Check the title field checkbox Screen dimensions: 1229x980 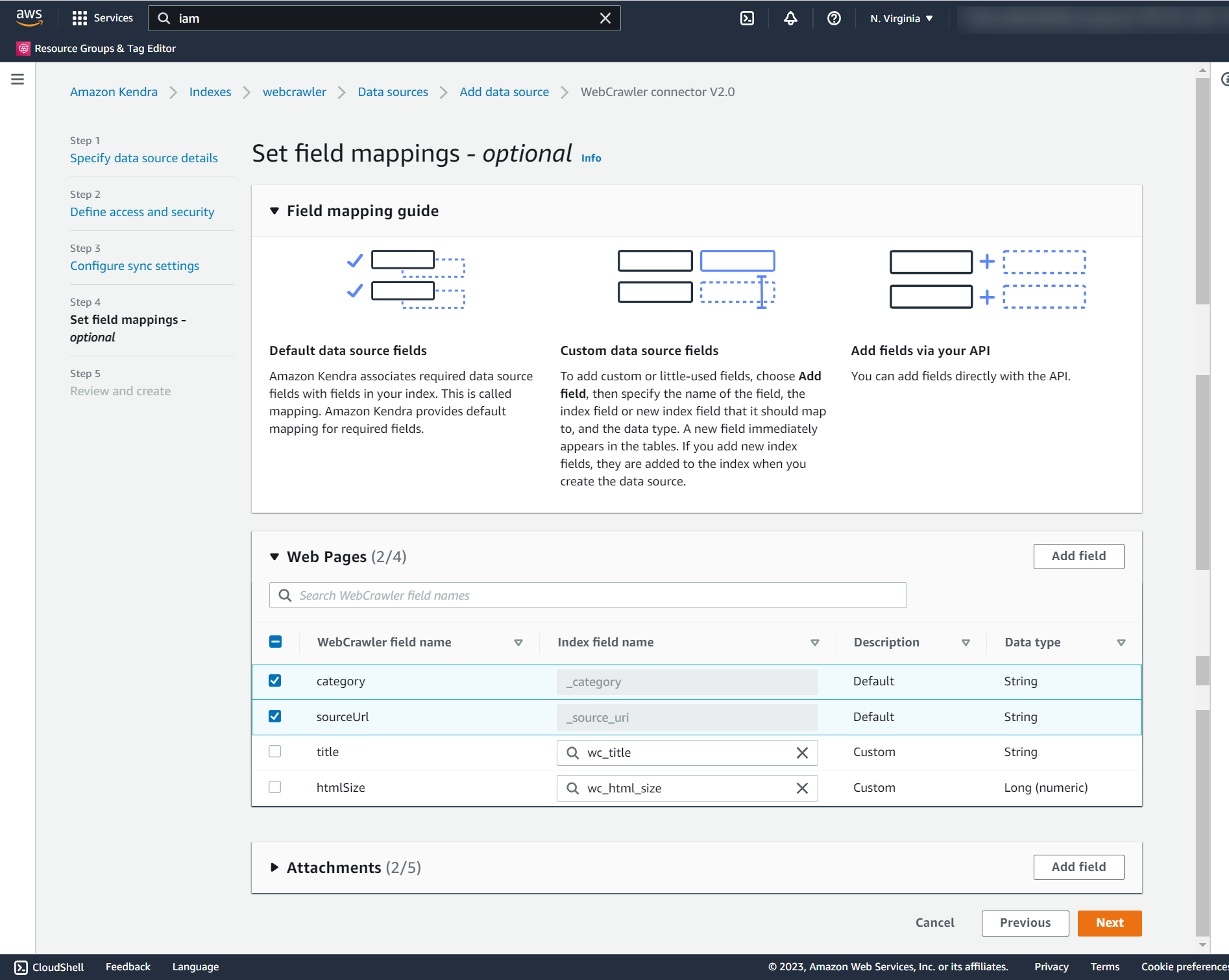click(275, 752)
